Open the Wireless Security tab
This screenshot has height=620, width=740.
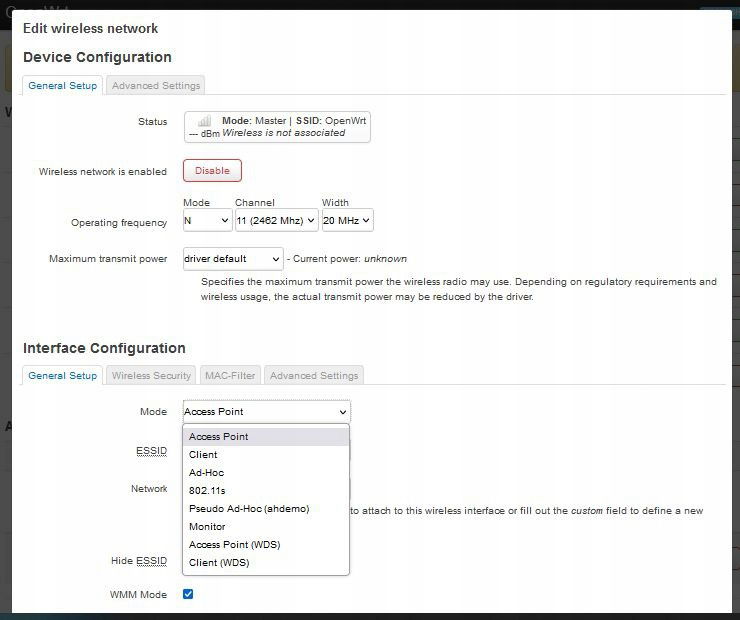coord(151,376)
